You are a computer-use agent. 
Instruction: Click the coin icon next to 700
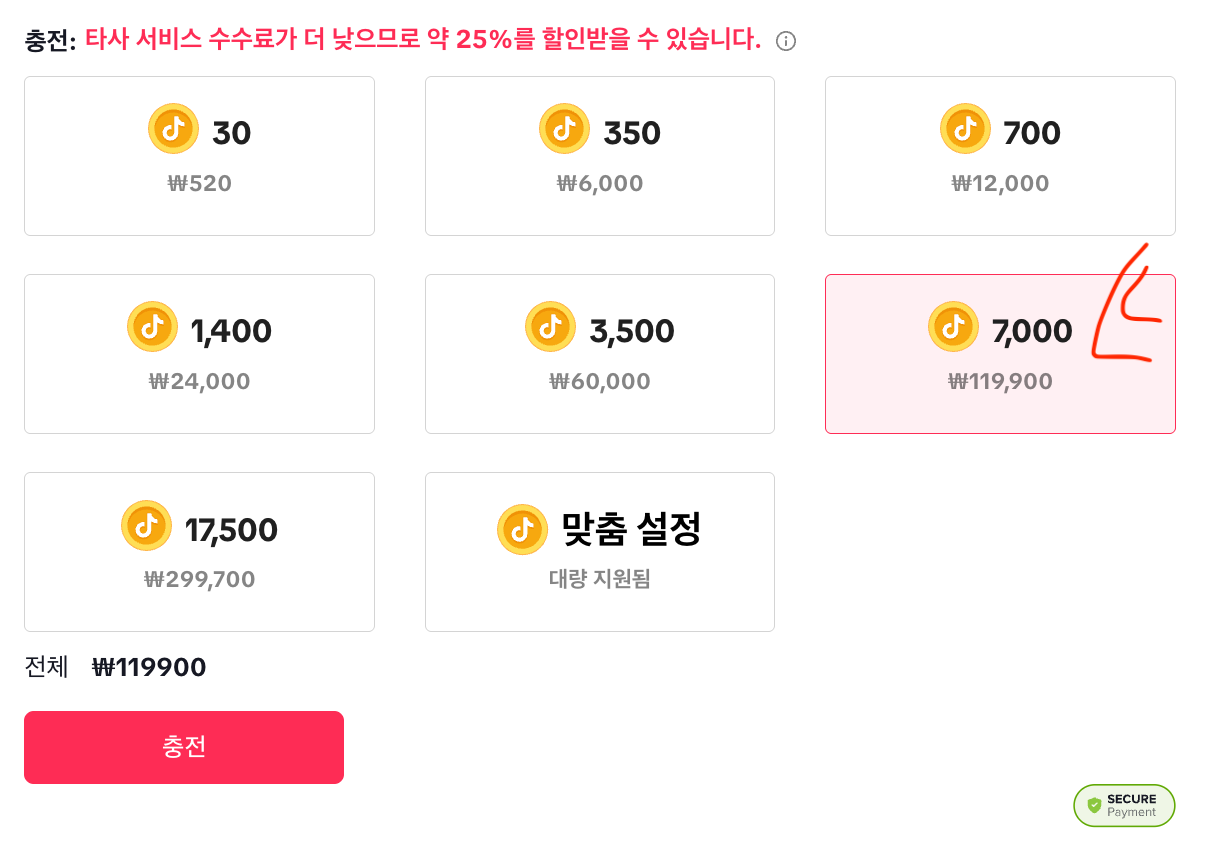pos(965,129)
